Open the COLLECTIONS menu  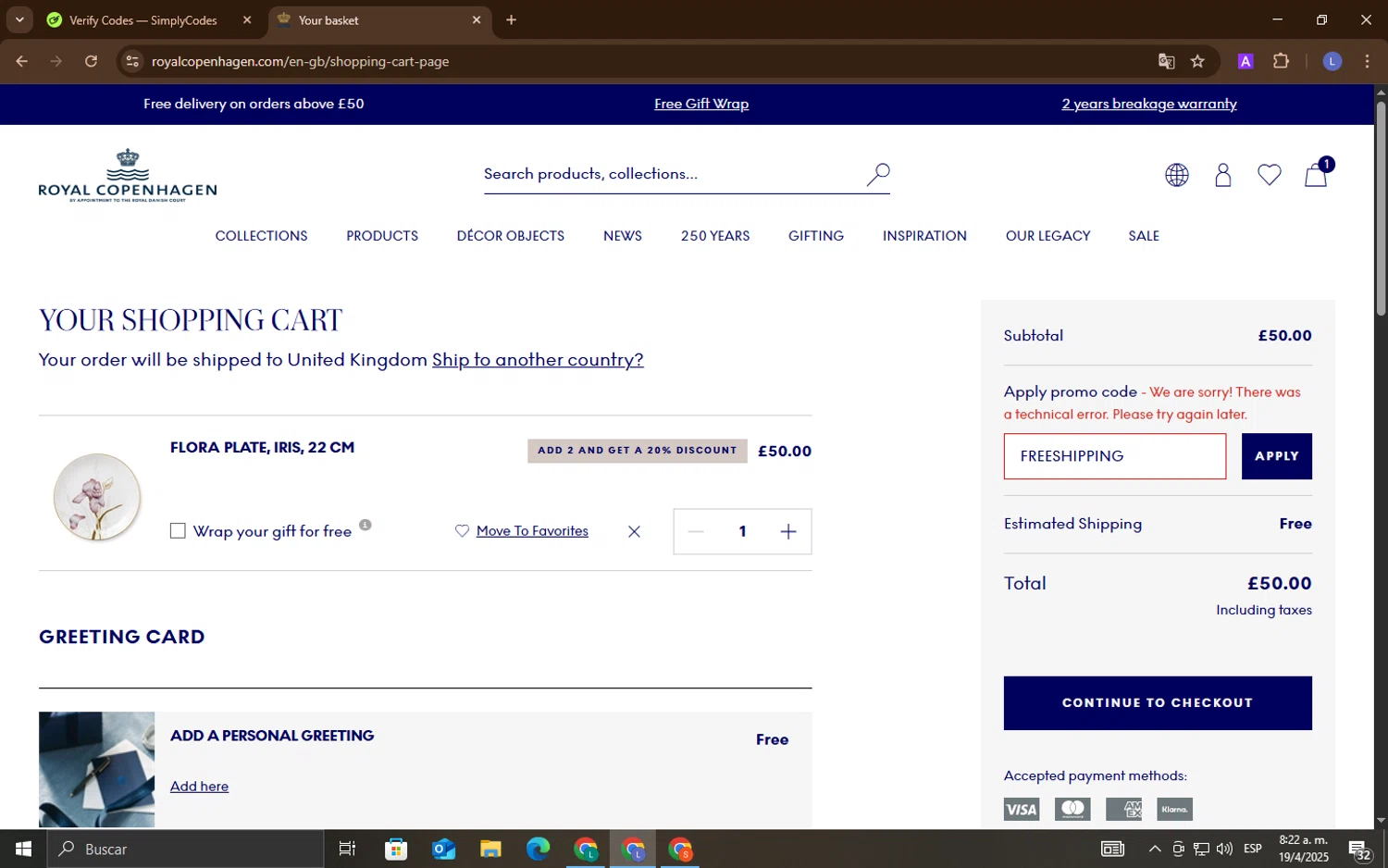[x=261, y=236]
